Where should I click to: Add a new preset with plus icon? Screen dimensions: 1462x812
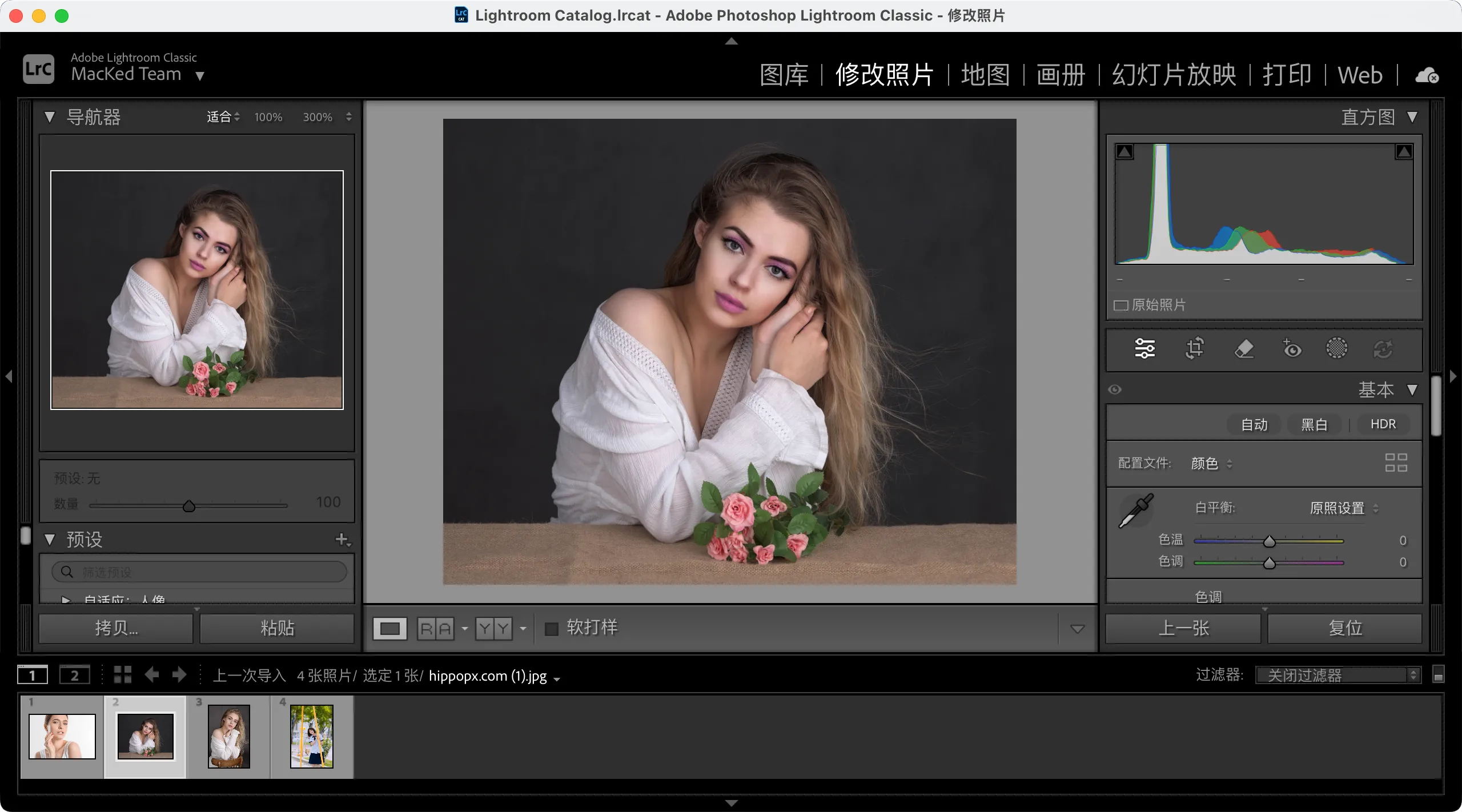pos(342,540)
